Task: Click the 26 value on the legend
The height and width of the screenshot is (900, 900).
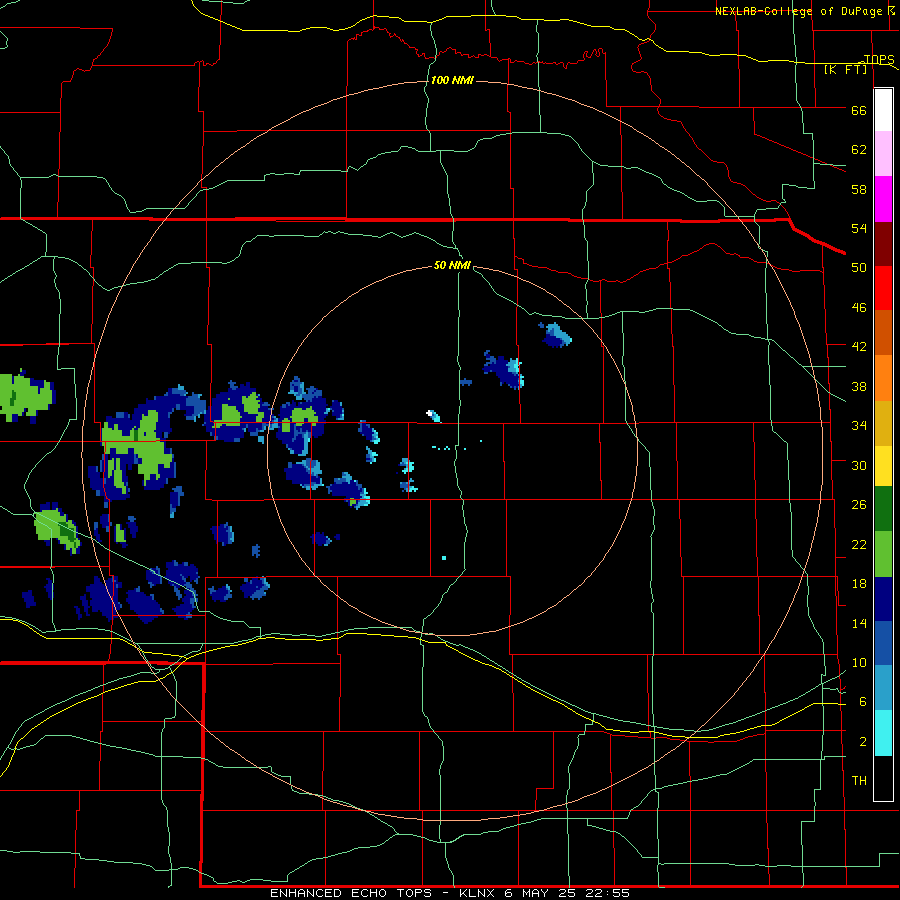Action: 859,505
